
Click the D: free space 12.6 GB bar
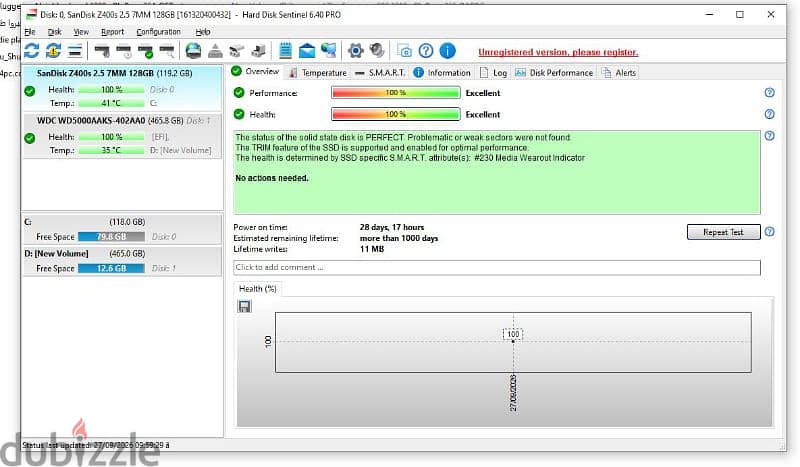pyautogui.click(x=111, y=268)
